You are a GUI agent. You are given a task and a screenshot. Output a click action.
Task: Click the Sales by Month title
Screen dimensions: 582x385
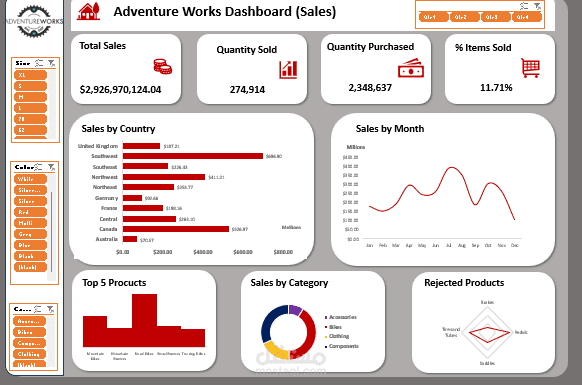(390, 129)
